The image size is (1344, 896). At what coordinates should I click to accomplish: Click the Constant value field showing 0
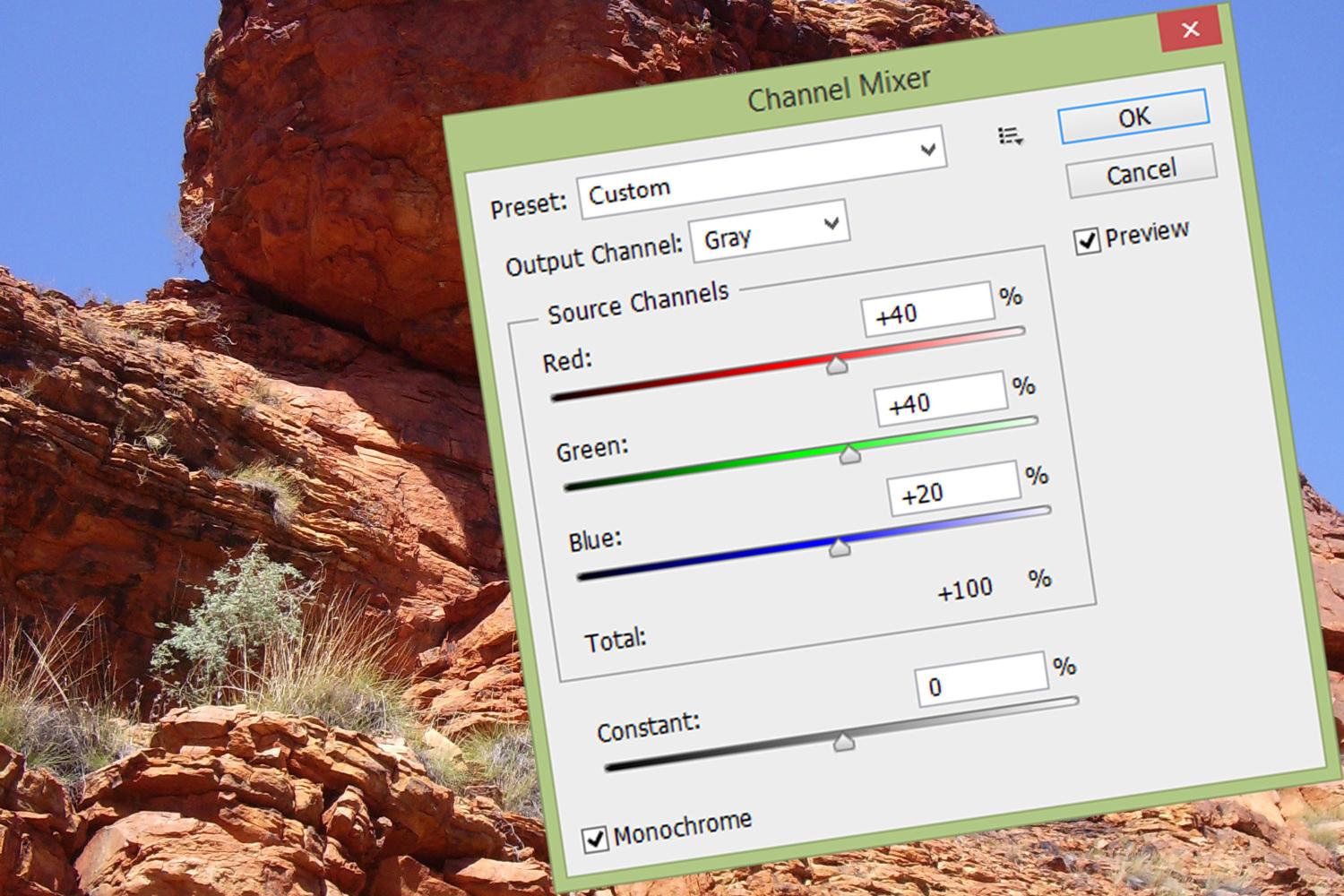982,680
